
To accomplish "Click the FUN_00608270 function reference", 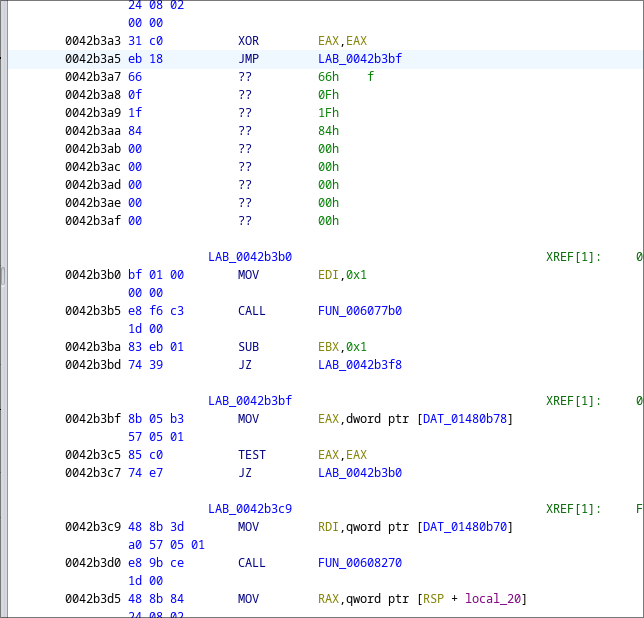I will [x=360, y=563].
